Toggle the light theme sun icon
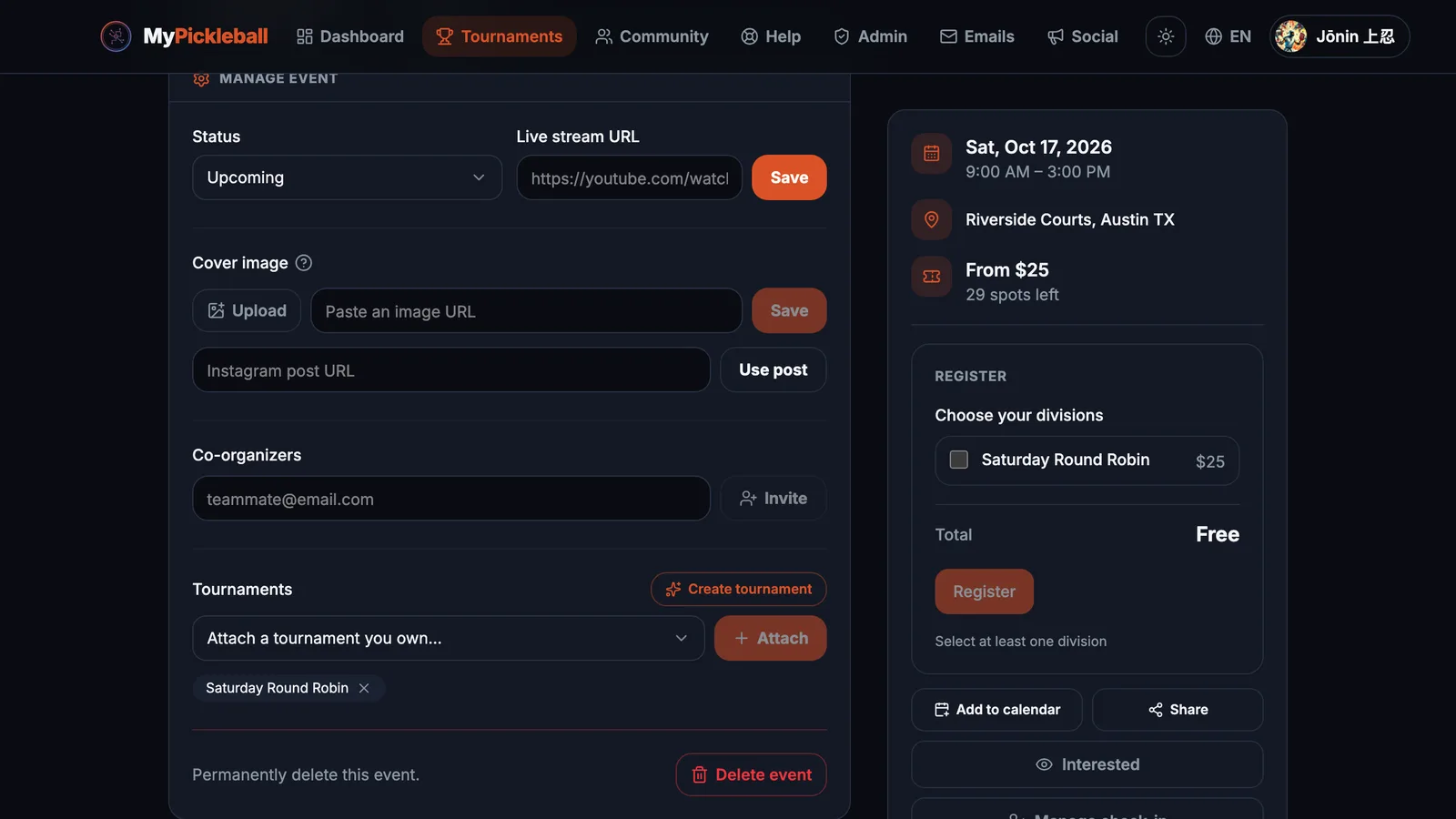This screenshot has height=819, width=1456. tap(1166, 36)
